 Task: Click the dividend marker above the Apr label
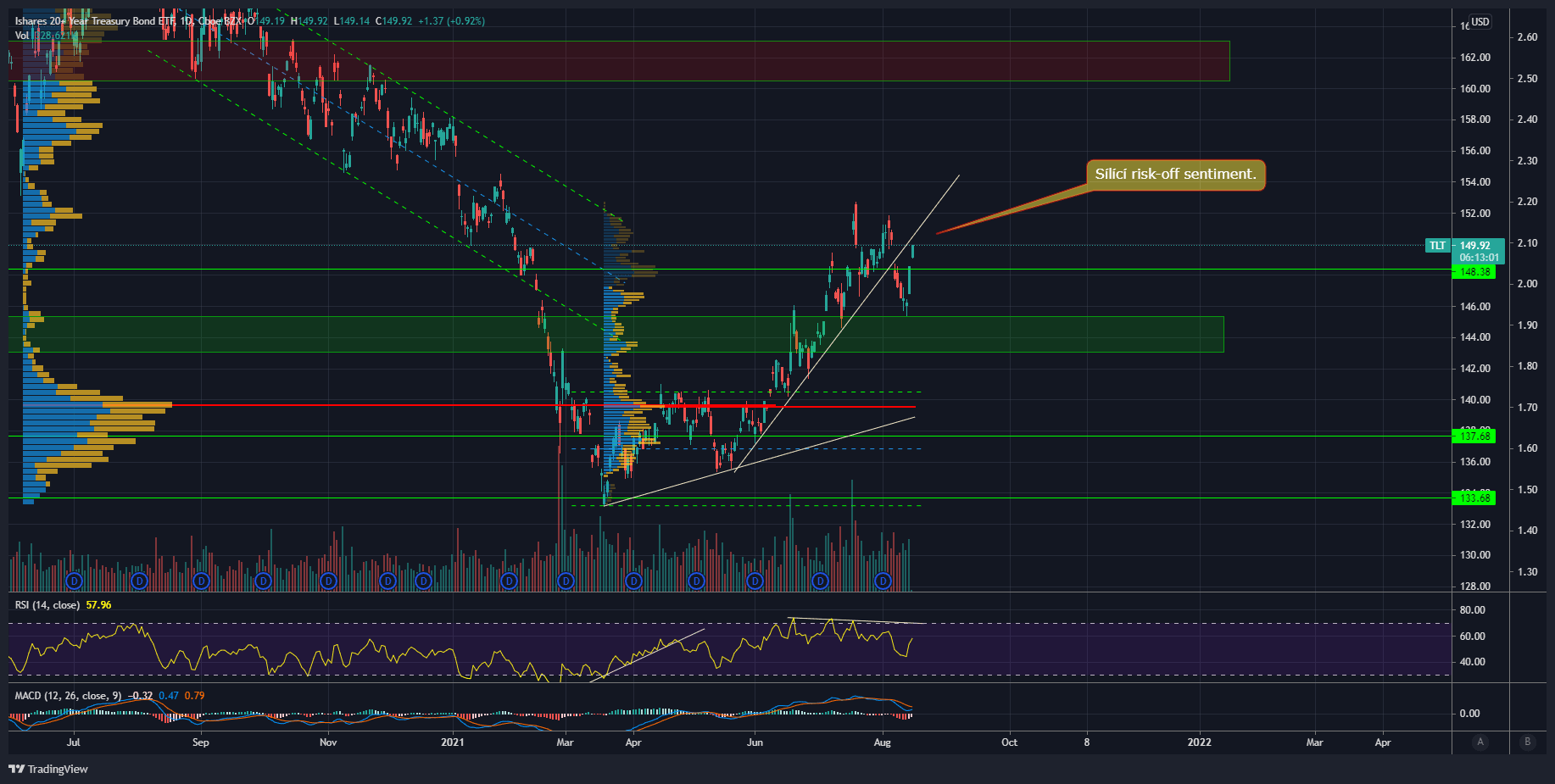(x=633, y=581)
